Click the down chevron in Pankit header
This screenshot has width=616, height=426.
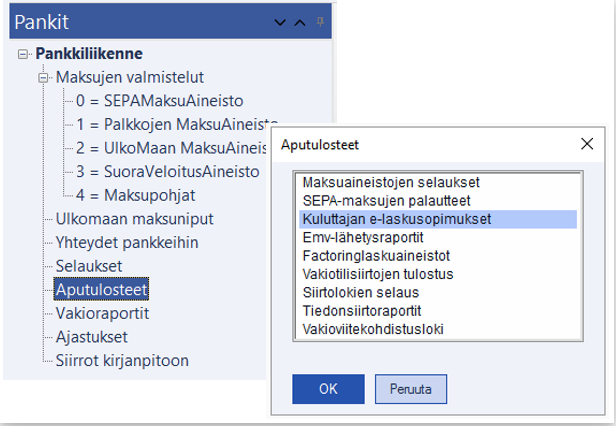[281, 21]
